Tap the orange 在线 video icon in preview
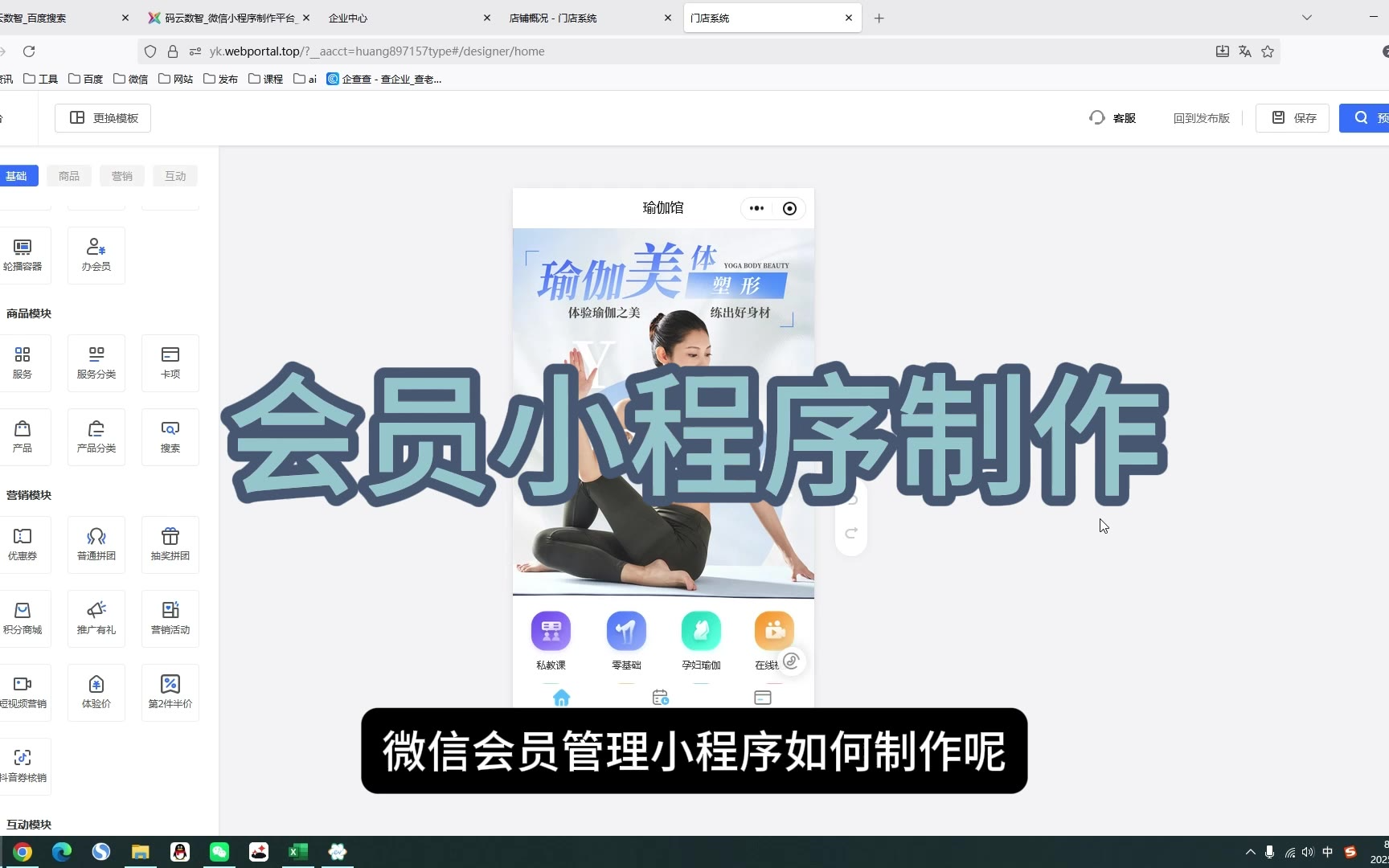The height and width of the screenshot is (868, 1389). pos(774,631)
